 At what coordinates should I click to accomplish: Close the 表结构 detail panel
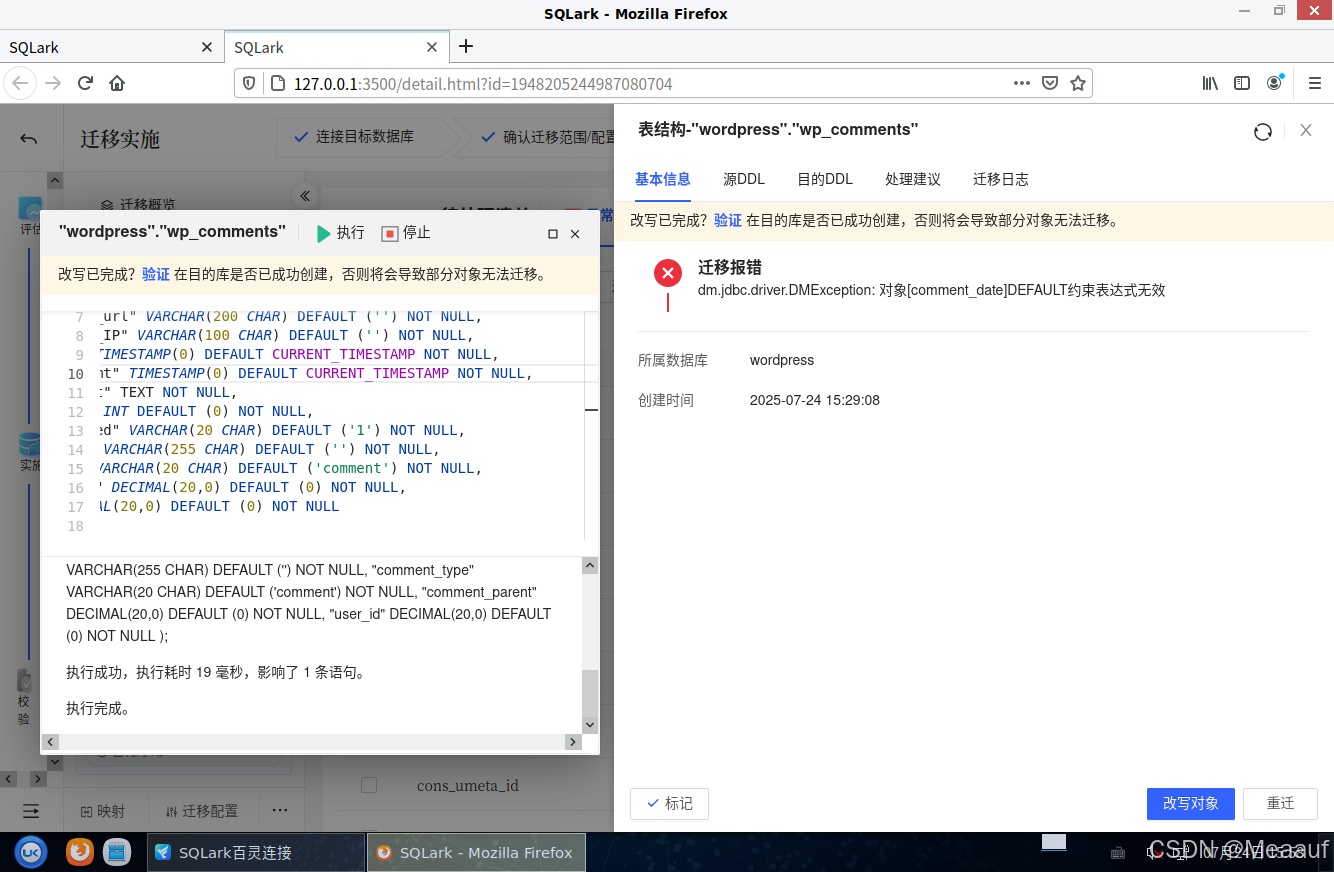pos(1306,130)
